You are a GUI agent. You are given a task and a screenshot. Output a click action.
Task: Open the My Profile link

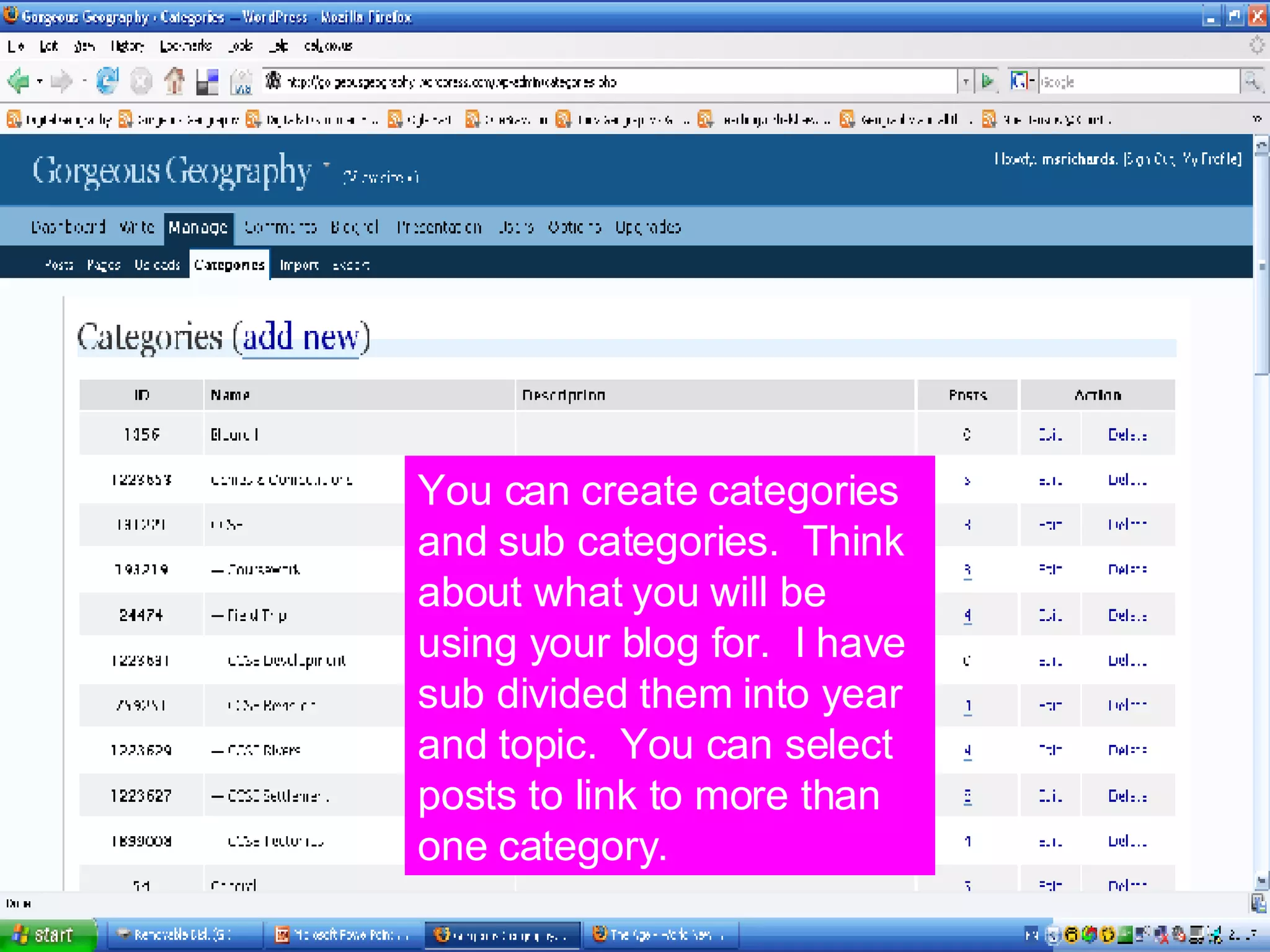(x=1211, y=159)
